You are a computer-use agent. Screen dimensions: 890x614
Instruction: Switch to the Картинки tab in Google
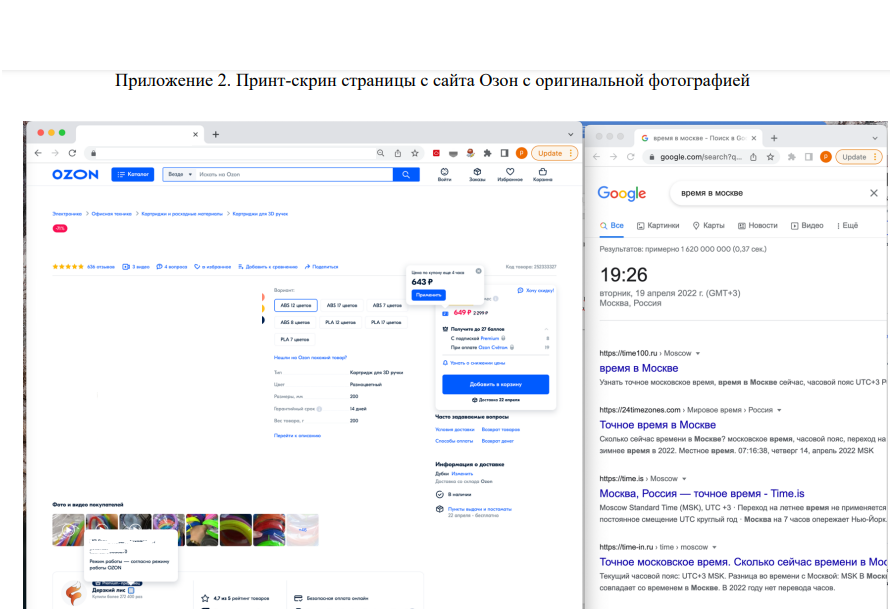tap(658, 225)
